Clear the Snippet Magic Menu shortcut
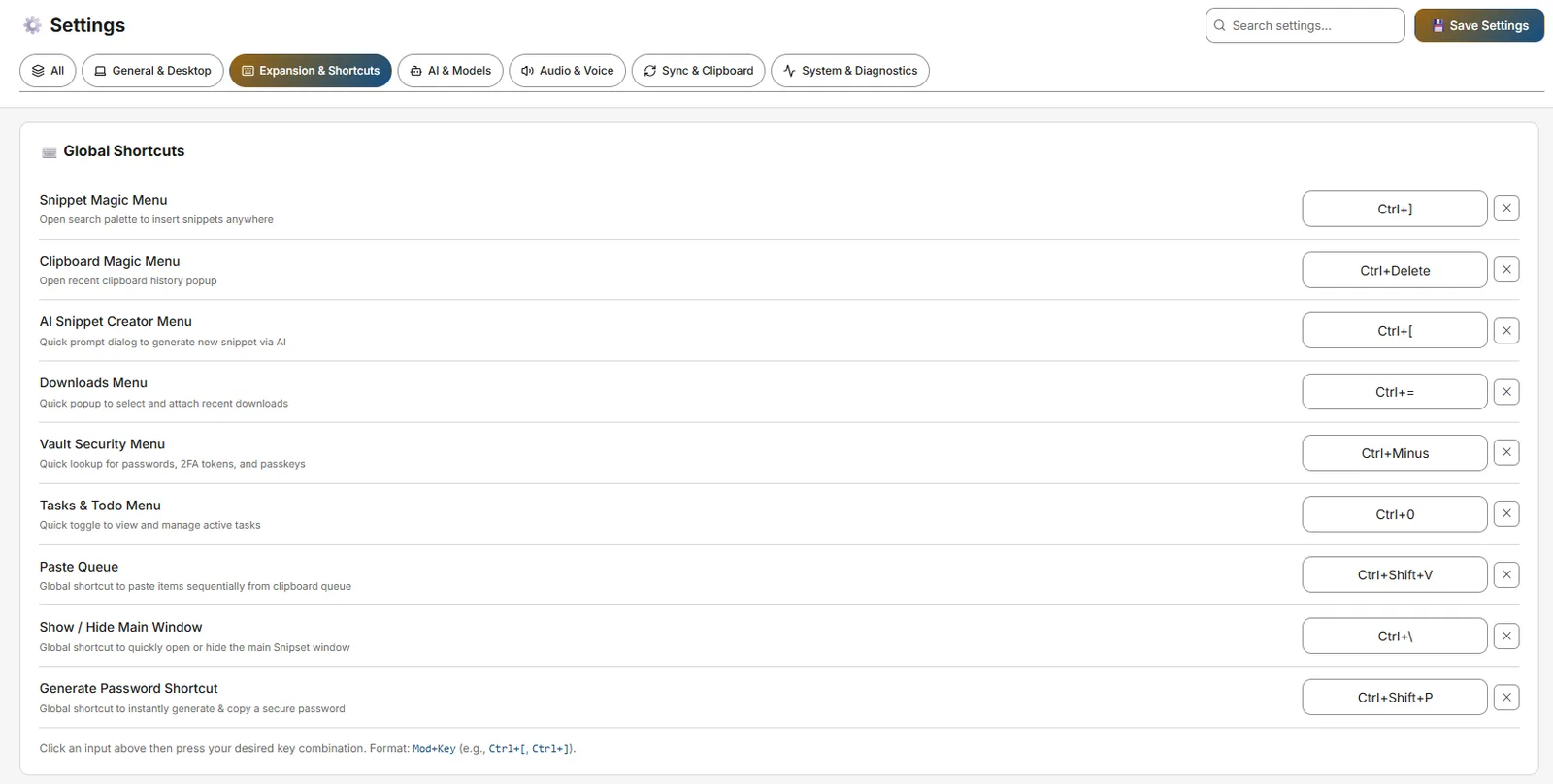The width and height of the screenshot is (1553, 784). (1506, 209)
